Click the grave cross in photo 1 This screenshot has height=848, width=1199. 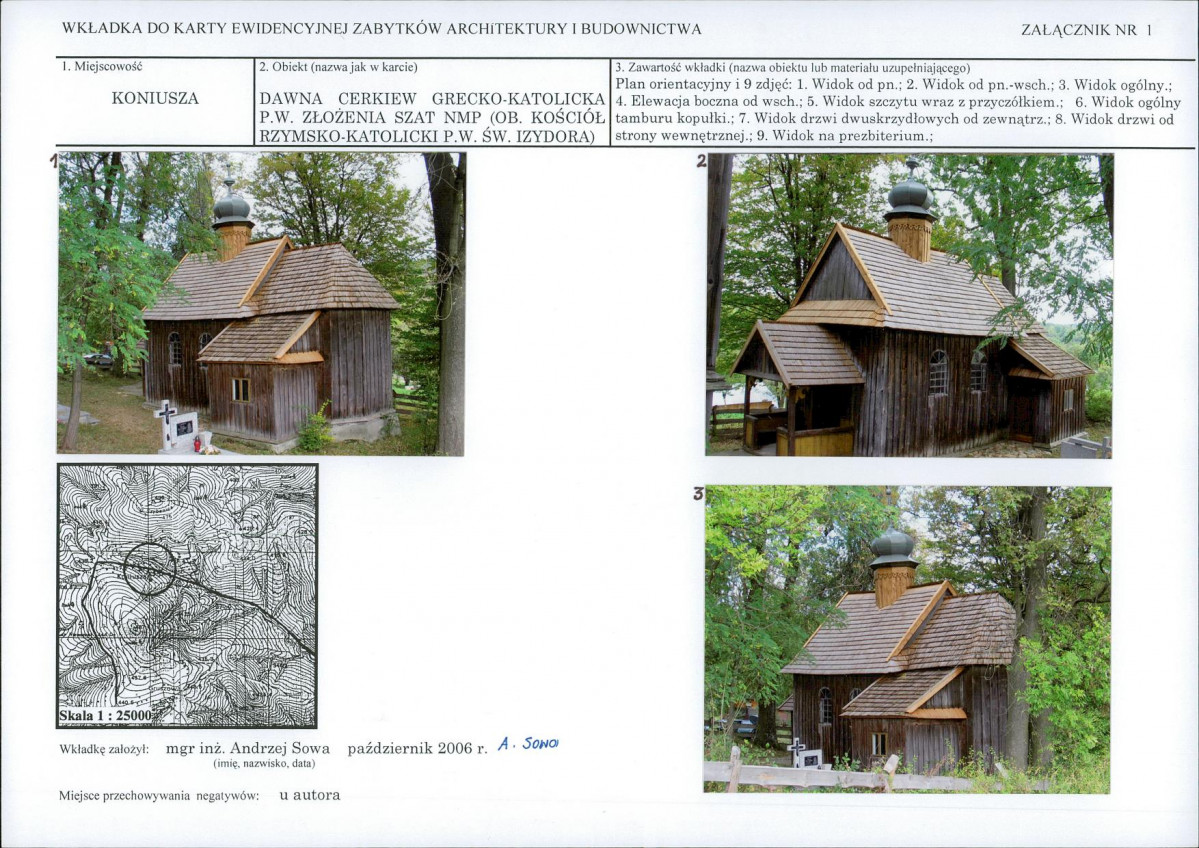165,424
